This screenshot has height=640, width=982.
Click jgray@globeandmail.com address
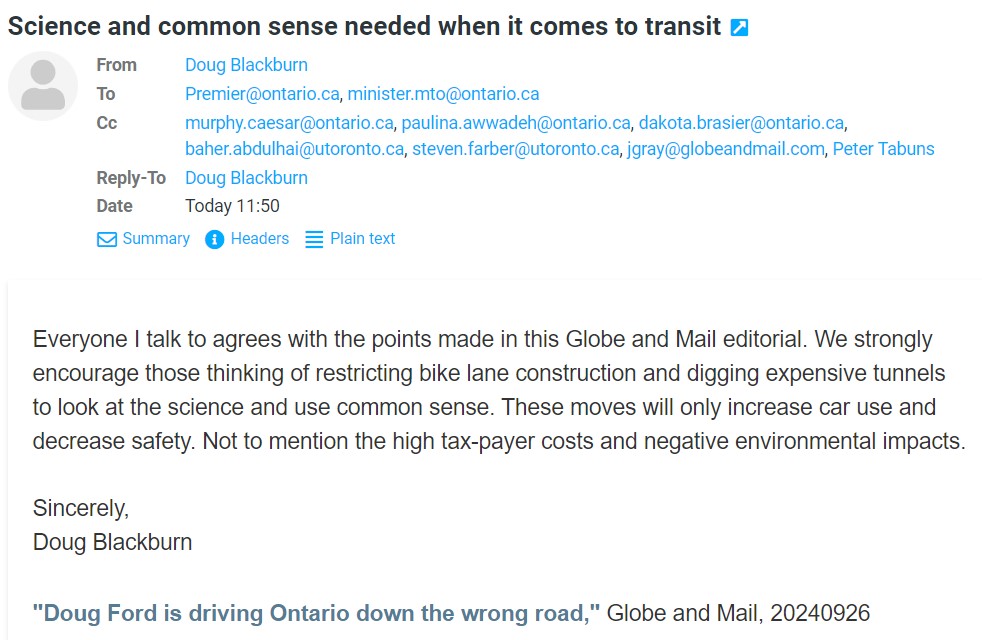pos(727,149)
